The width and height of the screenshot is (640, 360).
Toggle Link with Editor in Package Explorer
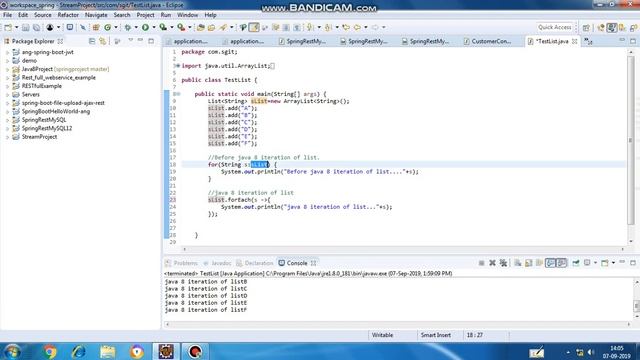point(103,41)
